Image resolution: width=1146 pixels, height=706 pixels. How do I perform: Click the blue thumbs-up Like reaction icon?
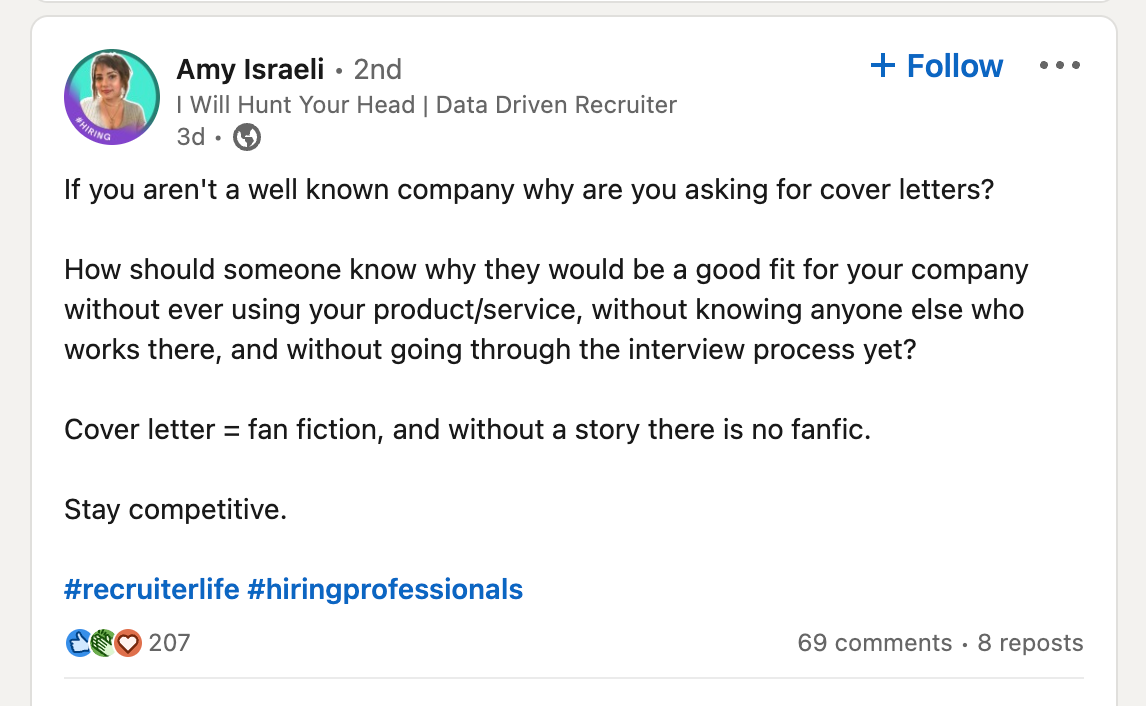78,643
